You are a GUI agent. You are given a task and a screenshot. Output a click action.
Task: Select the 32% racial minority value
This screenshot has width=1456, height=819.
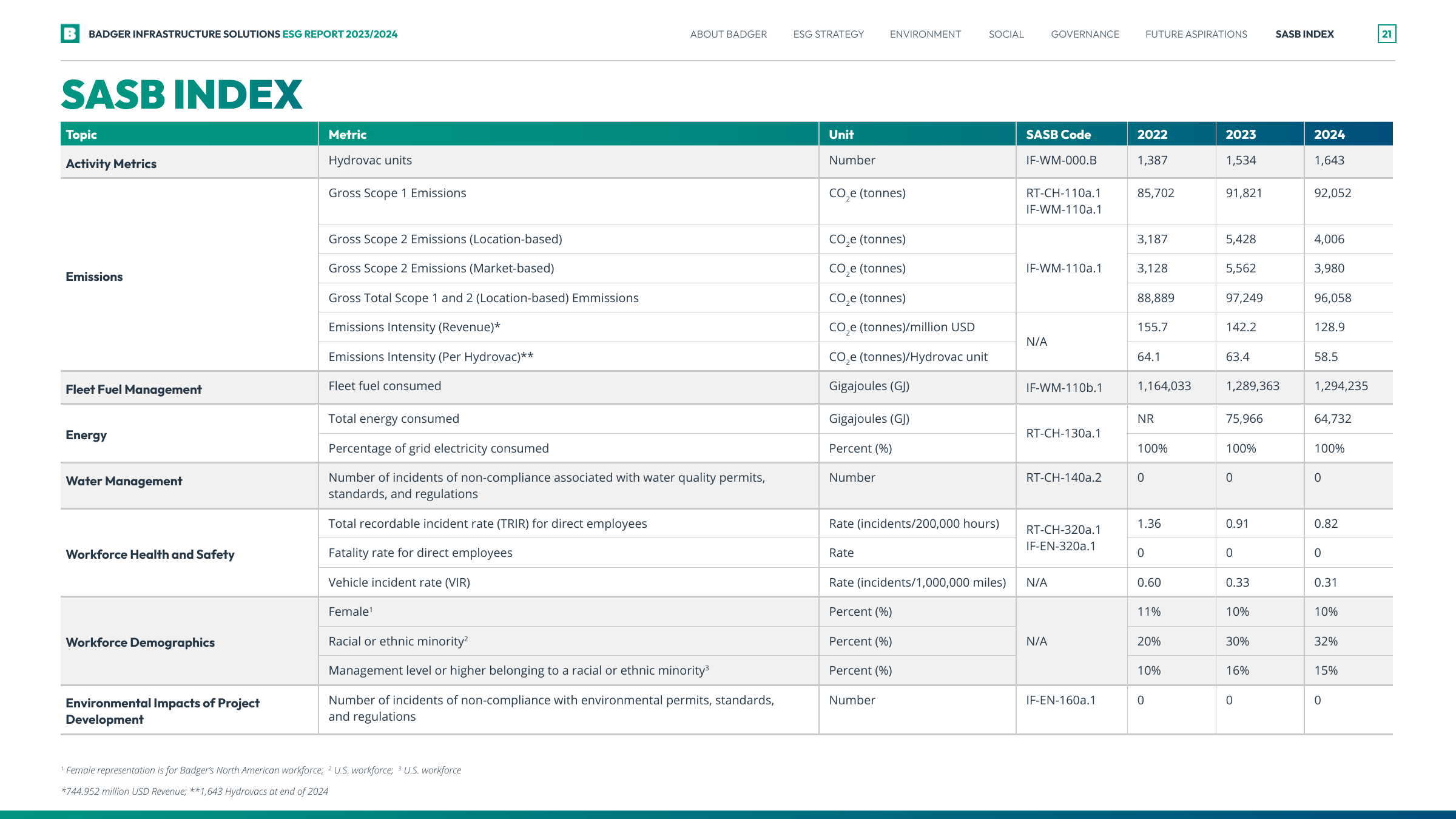point(1326,641)
